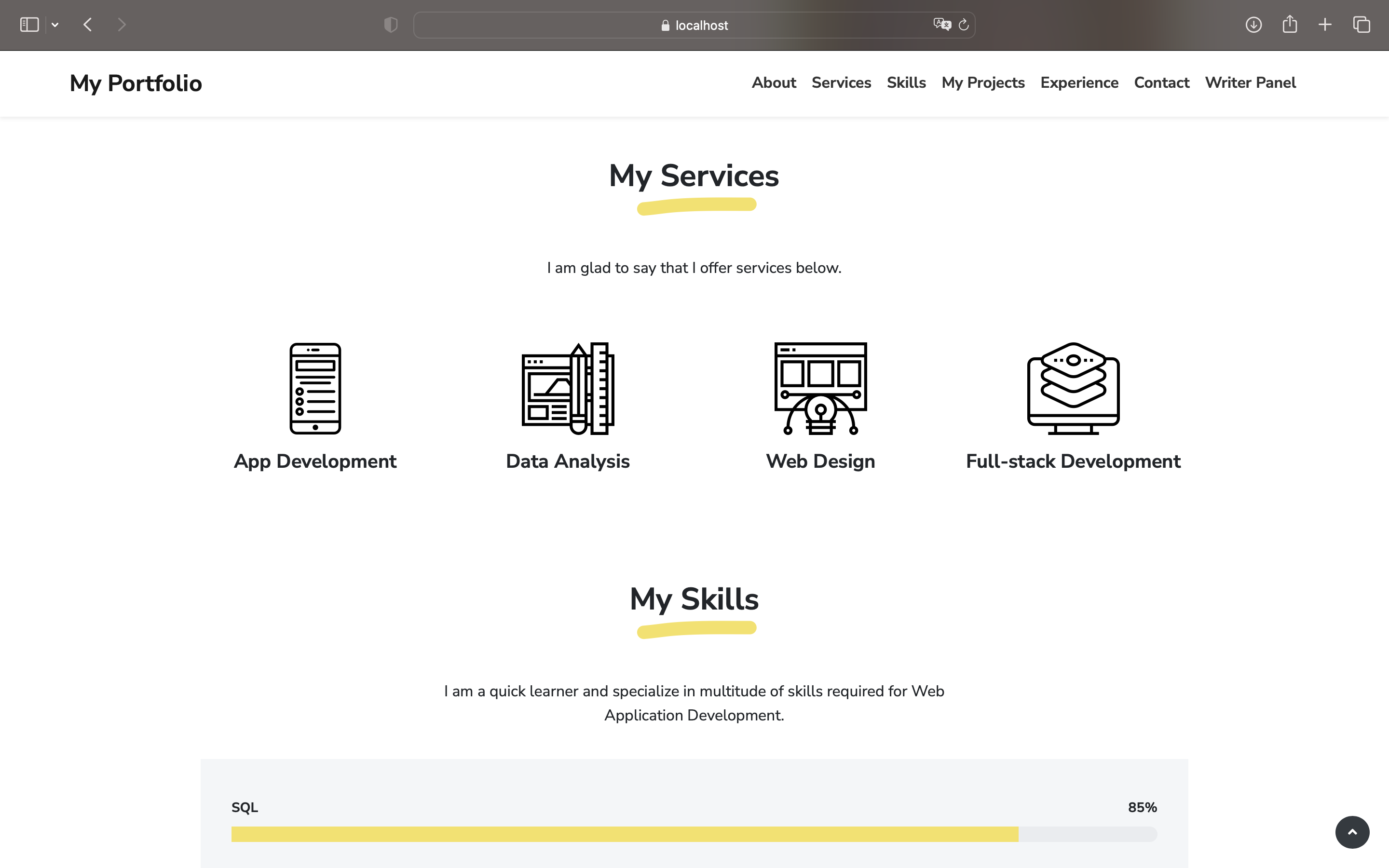Open a new tab with plus icon
Image resolution: width=1389 pixels, height=868 pixels.
point(1325,25)
